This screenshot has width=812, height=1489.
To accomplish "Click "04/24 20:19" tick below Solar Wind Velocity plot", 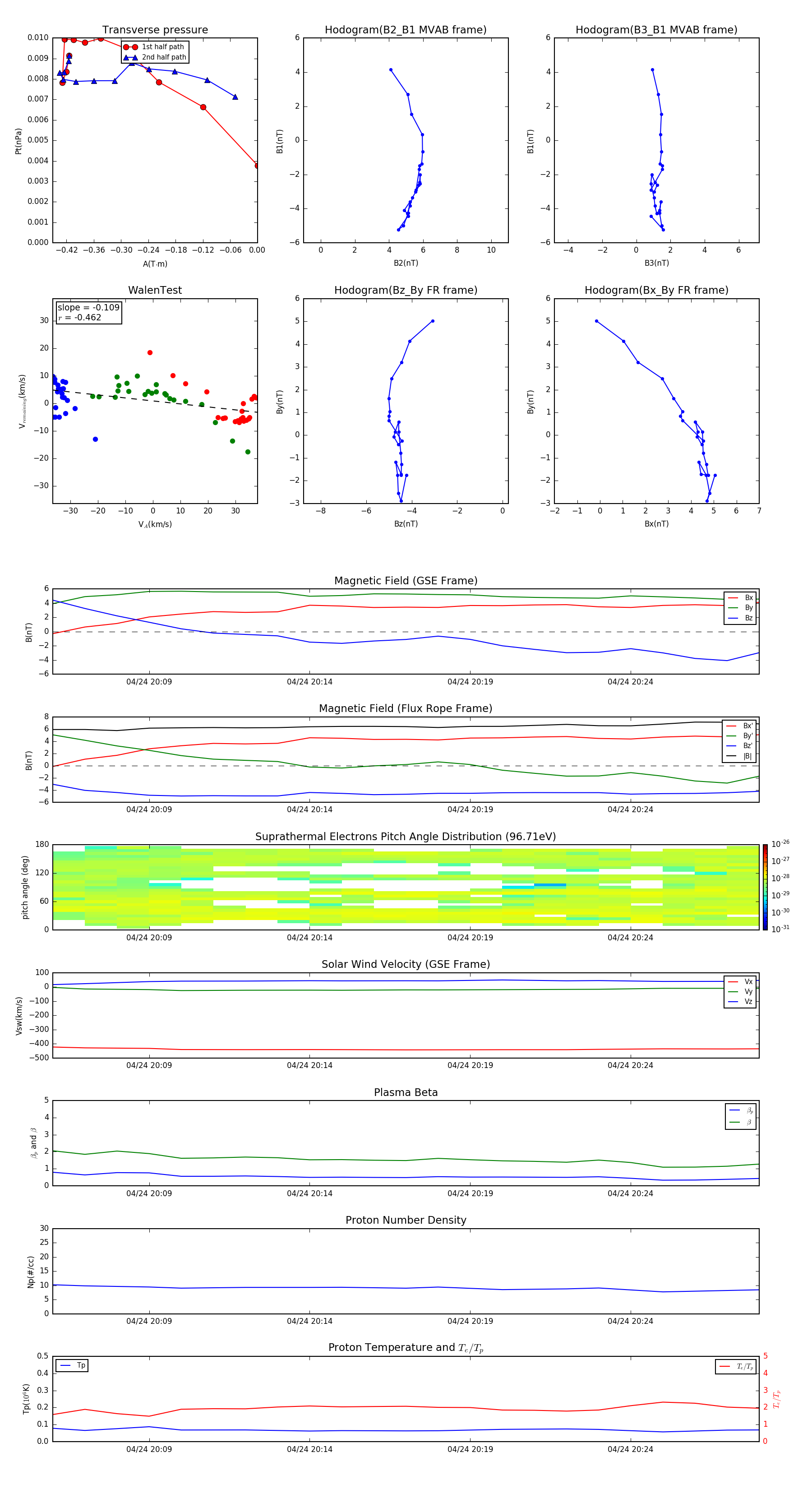I will (470, 1066).
